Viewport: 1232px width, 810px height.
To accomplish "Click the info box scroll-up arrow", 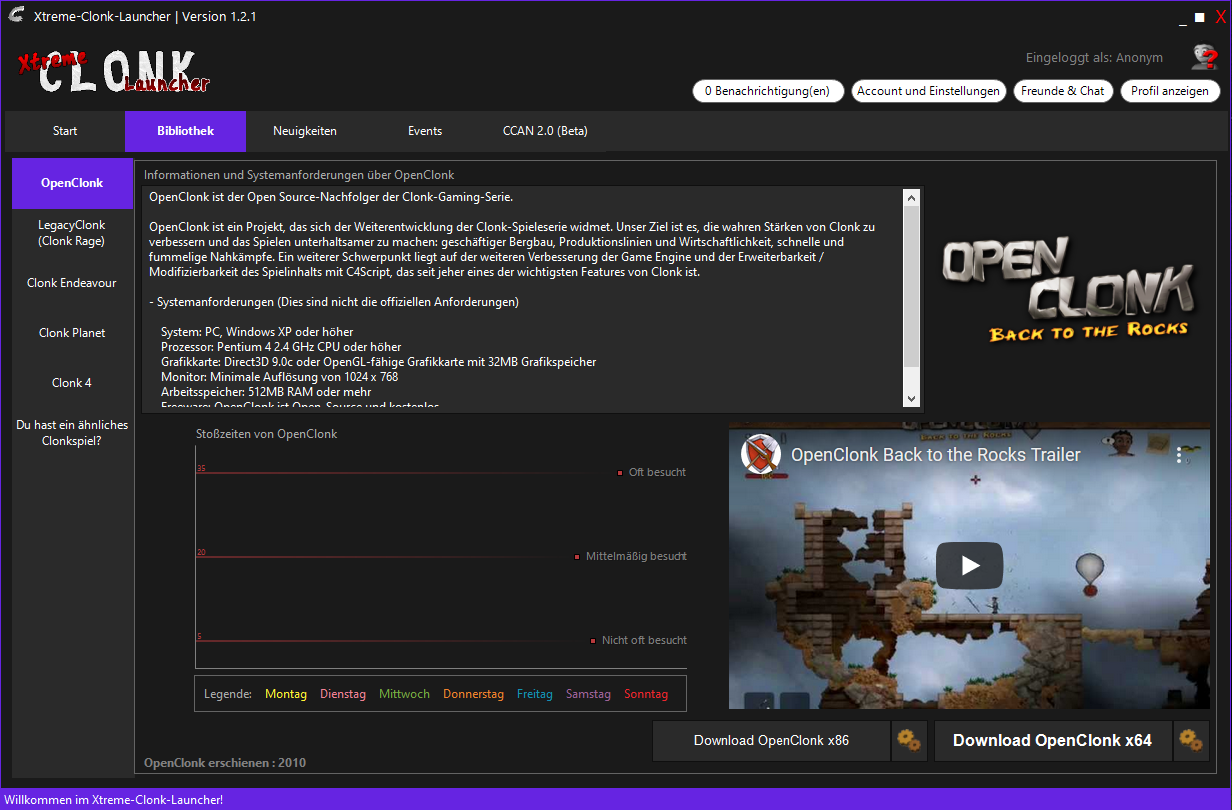I will pyautogui.click(x=911, y=198).
